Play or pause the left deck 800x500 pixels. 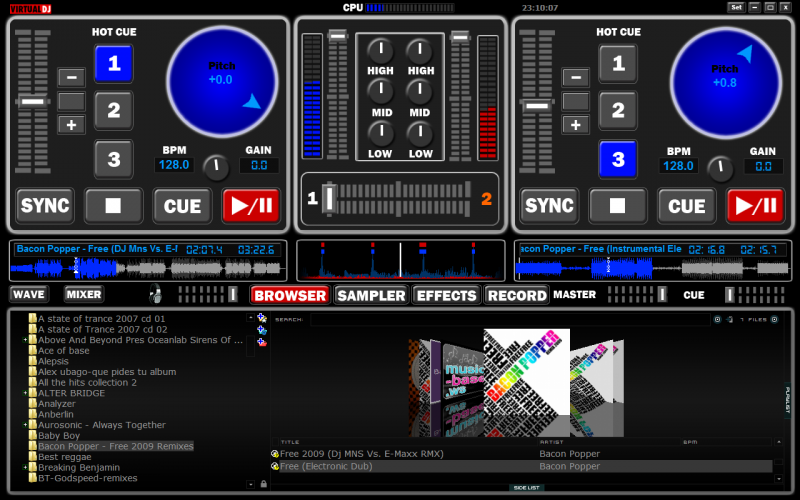click(251, 206)
